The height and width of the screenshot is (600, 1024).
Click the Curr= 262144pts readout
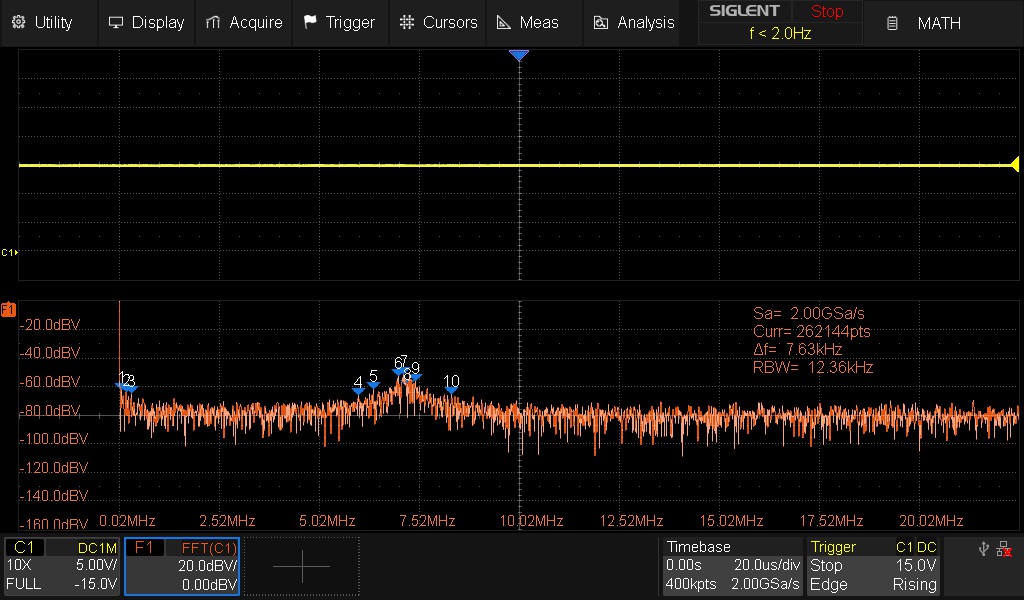[812, 331]
